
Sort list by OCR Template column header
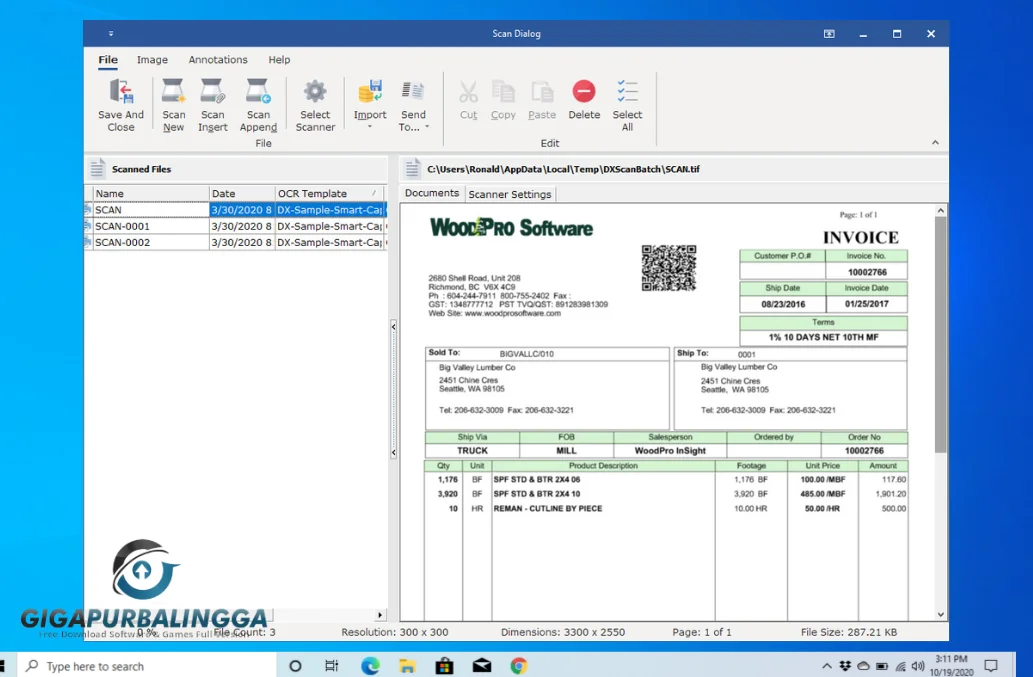tap(329, 194)
